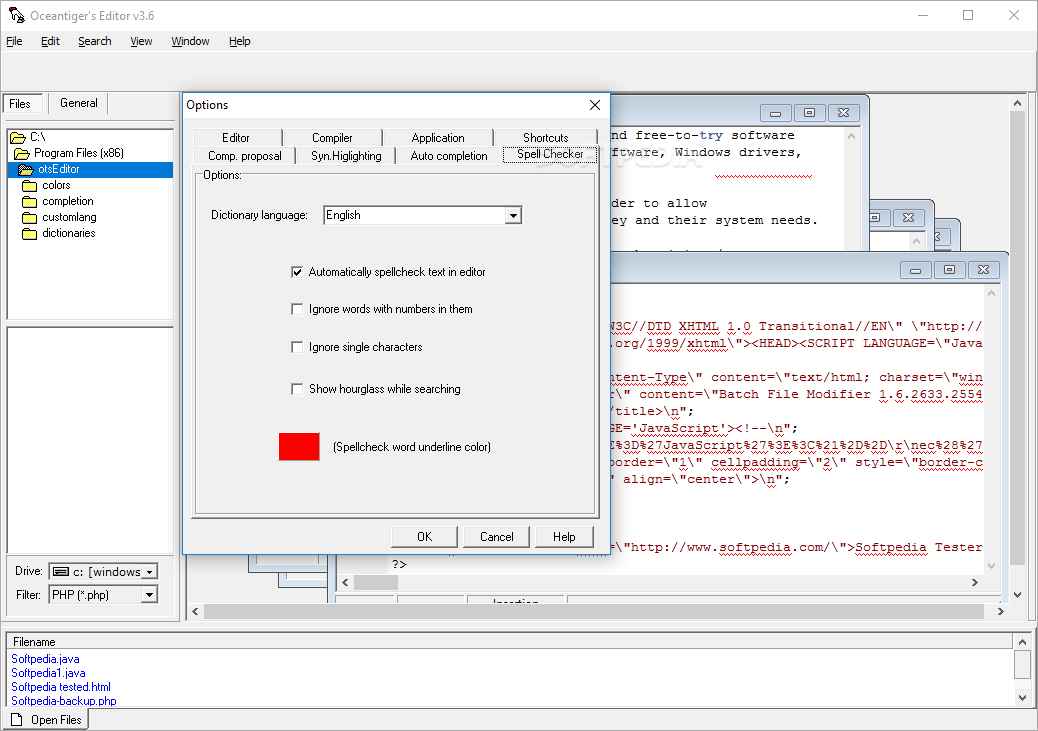1038x731 pixels.
Task: Switch to the Auto completion tab
Action: (x=449, y=156)
